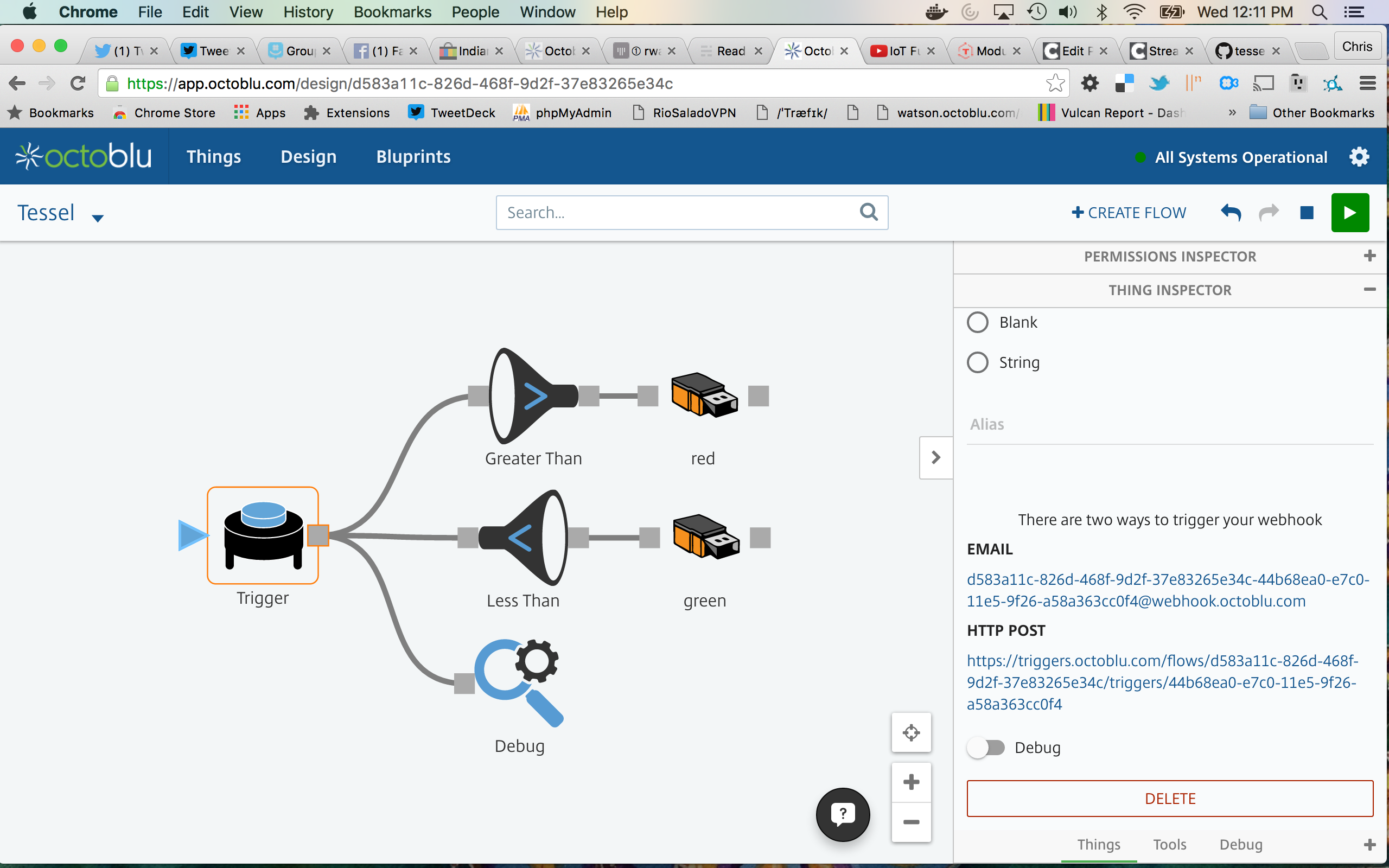This screenshot has height=868, width=1389.
Task: Toggle the Debug switch on
Action: [985, 748]
